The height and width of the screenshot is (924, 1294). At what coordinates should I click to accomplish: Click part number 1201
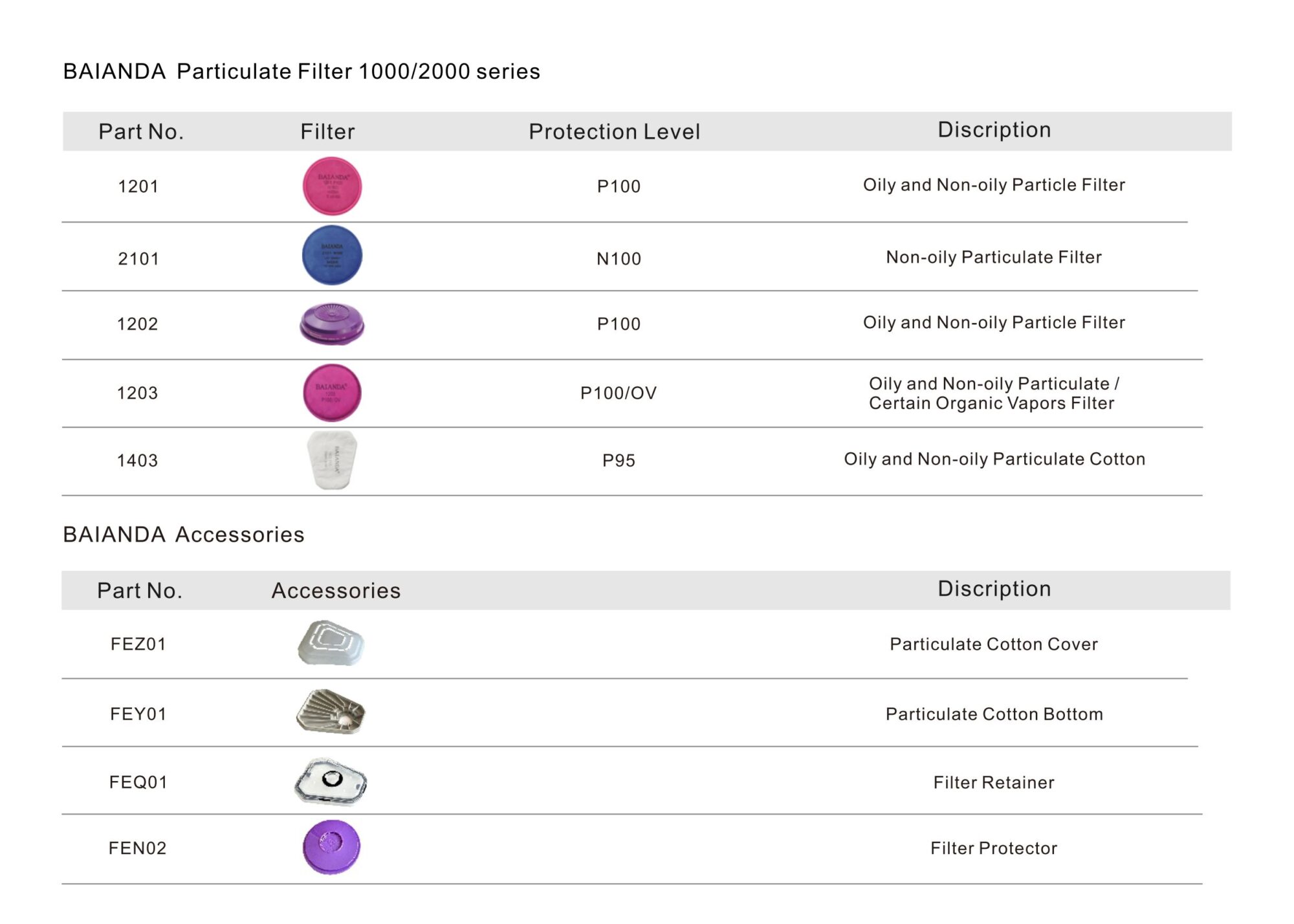138,186
